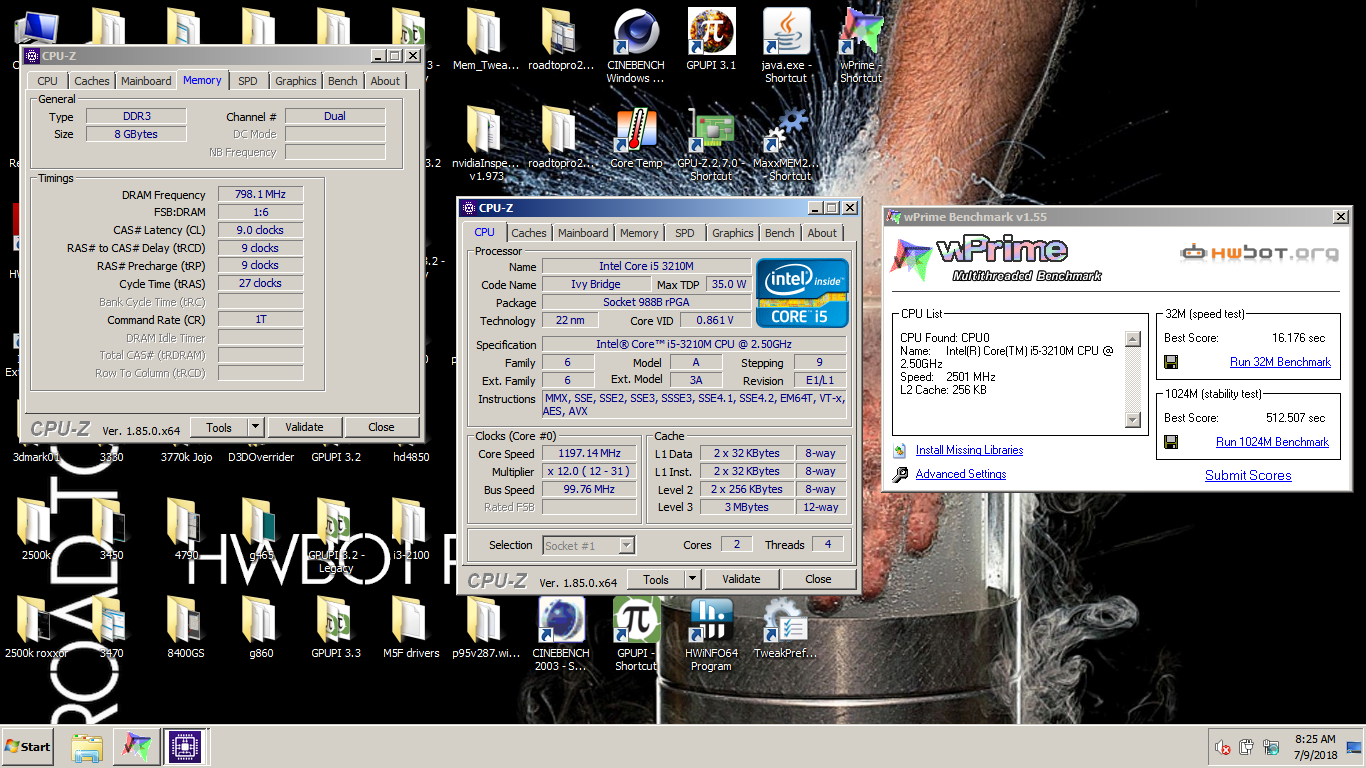
Task: Switch to Caches tab in front CPU-Z
Action: click(529, 233)
